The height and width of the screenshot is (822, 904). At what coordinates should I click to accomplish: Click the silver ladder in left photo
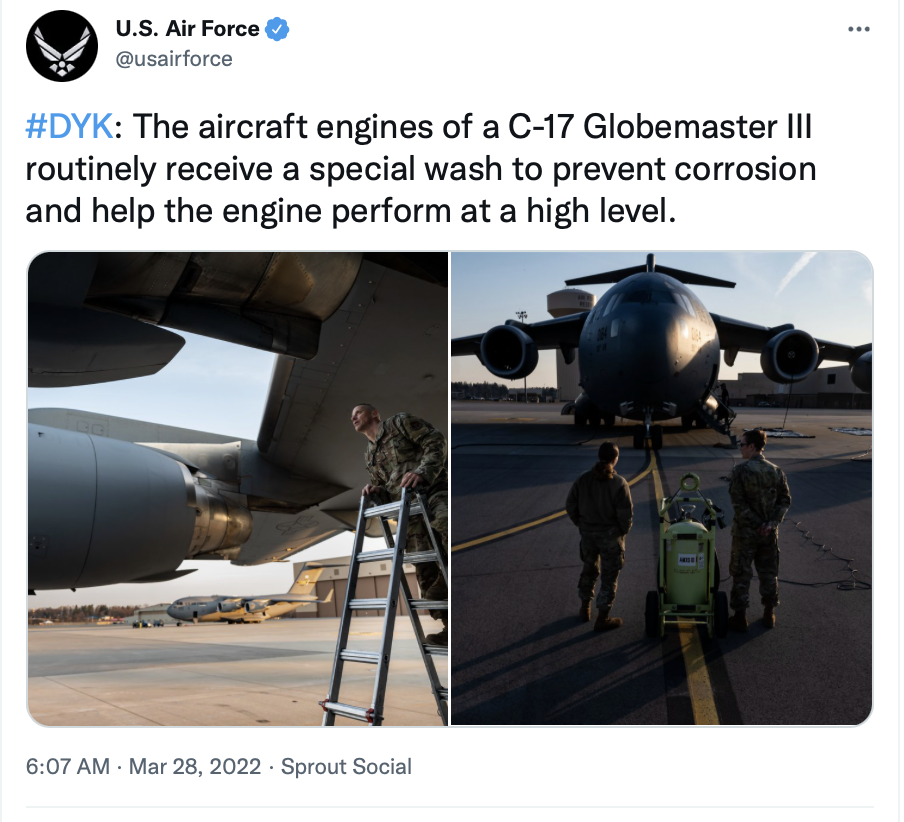point(383,605)
